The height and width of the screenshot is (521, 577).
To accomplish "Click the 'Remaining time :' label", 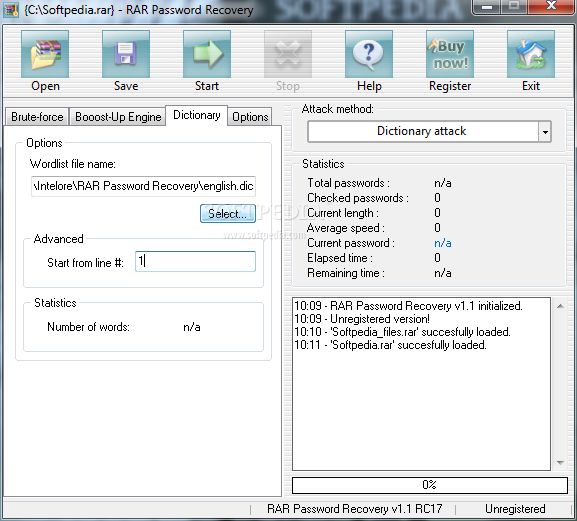I will point(346,273).
